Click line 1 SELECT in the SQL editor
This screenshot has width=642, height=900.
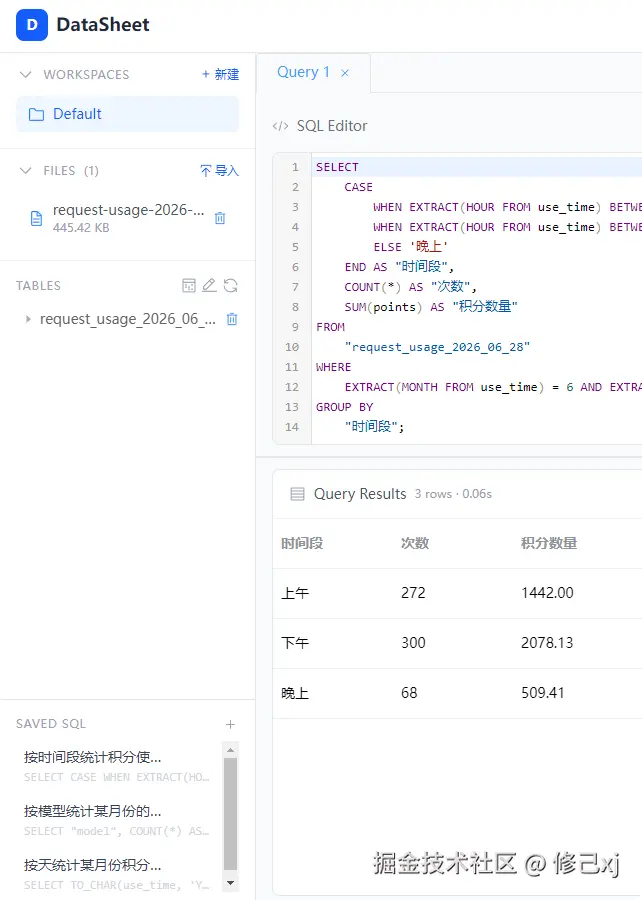click(x=337, y=167)
